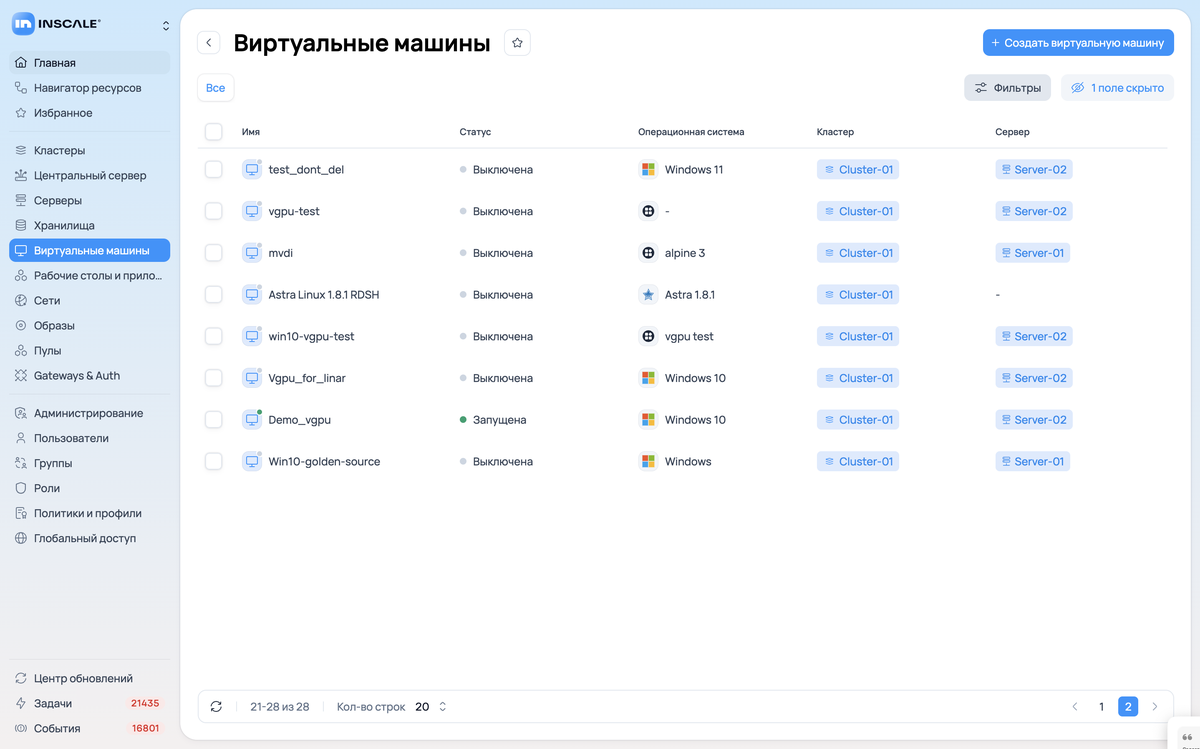Click the Группы icon
Image resolution: width=1200 pixels, height=749 pixels.
point(21,463)
